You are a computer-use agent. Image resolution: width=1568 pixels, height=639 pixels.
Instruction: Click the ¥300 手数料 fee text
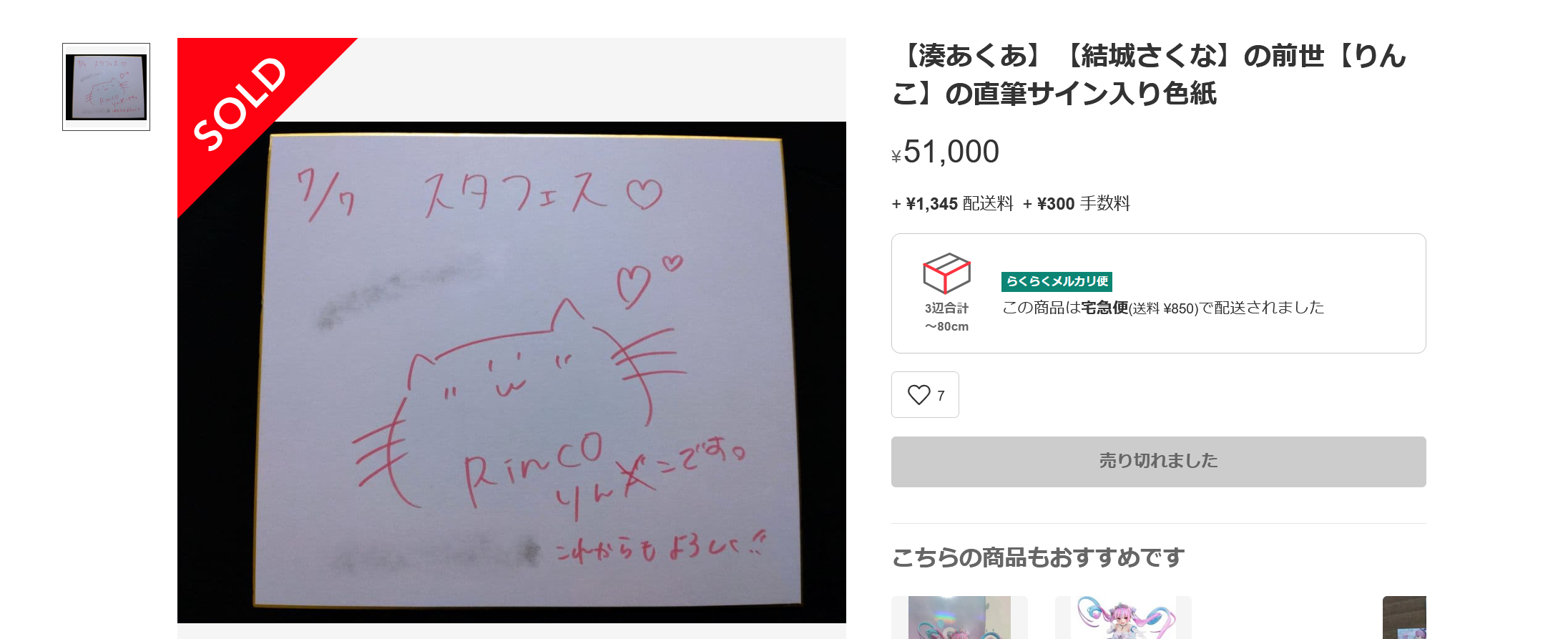click(1077, 204)
